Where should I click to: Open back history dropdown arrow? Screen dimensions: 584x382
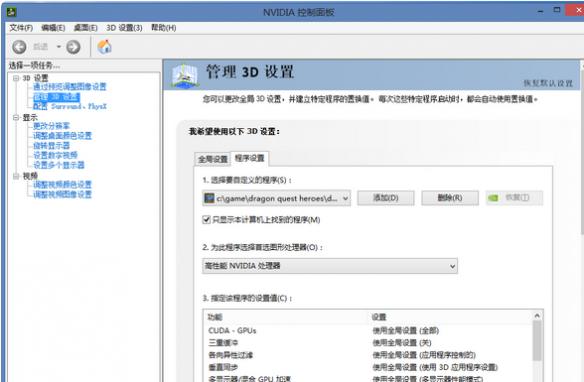click(58, 47)
